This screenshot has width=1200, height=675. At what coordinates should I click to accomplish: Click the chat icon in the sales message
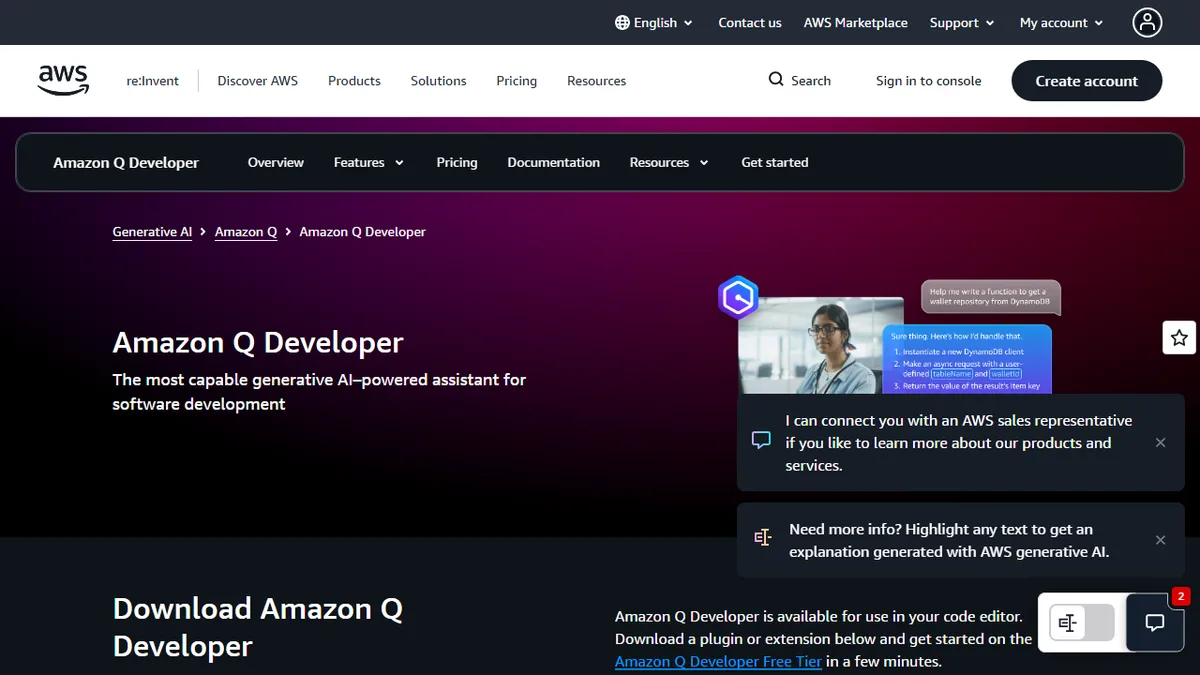tap(761, 441)
